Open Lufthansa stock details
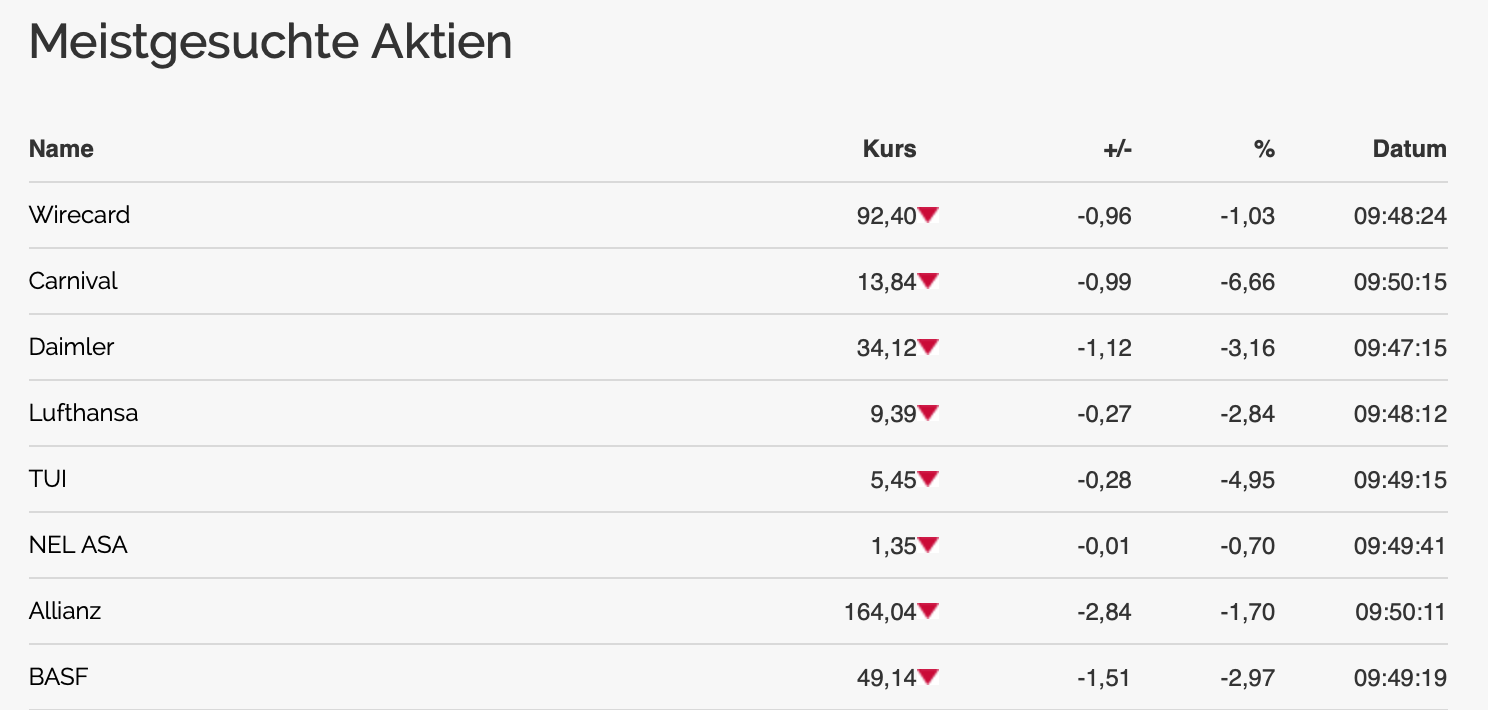 83,413
